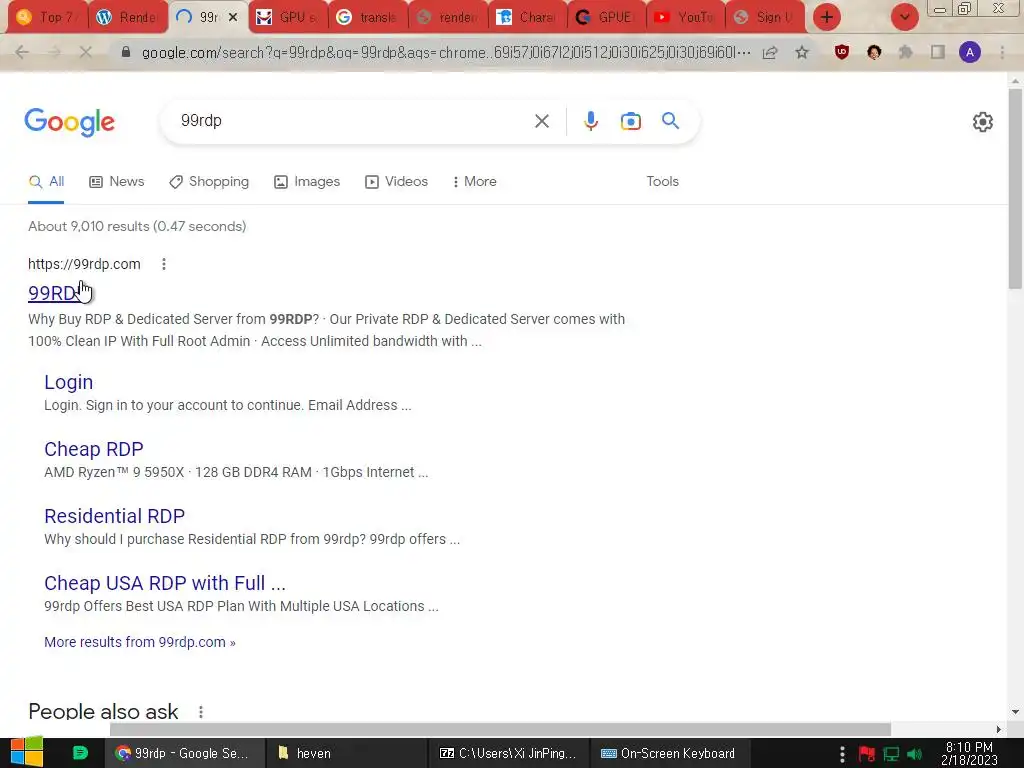The image size is (1024, 768).
Task: Open tab search dropdown arrow
Action: (x=904, y=17)
